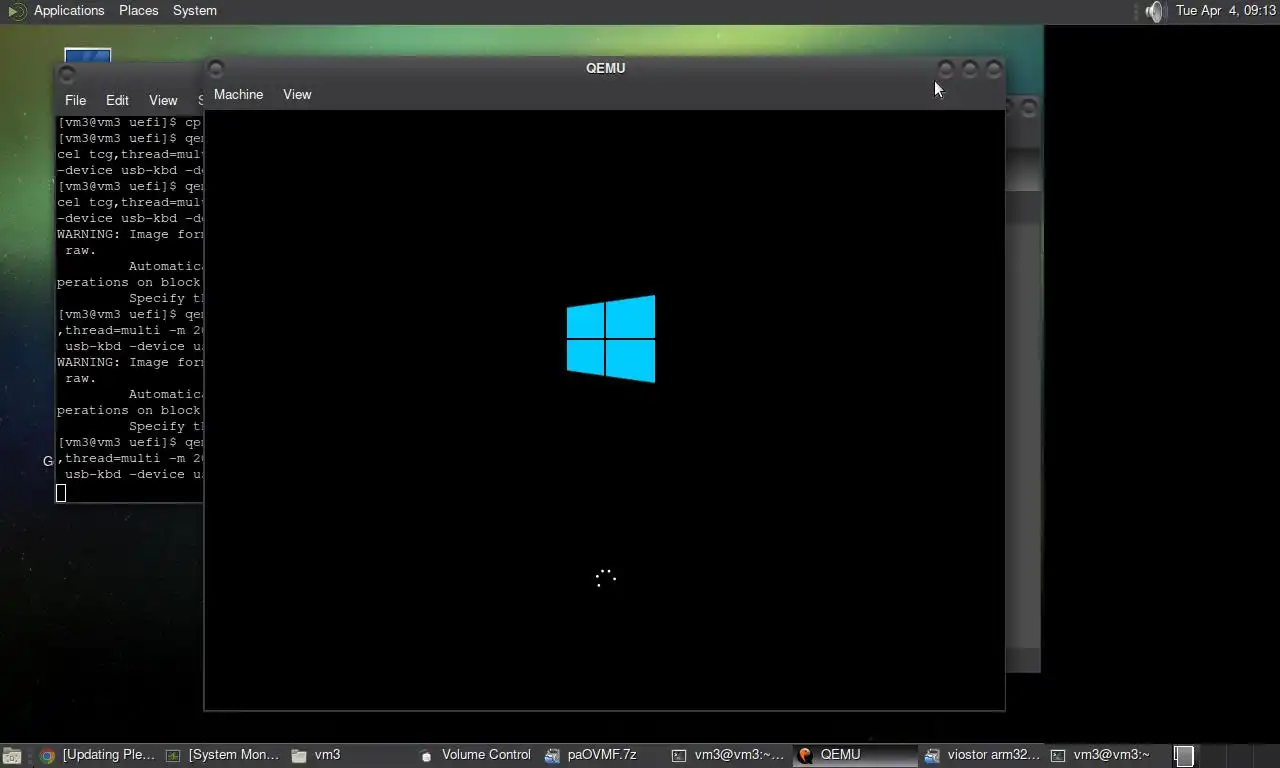Close the QEMU window
This screenshot has width=1280, height=768.
coord(994,69)
